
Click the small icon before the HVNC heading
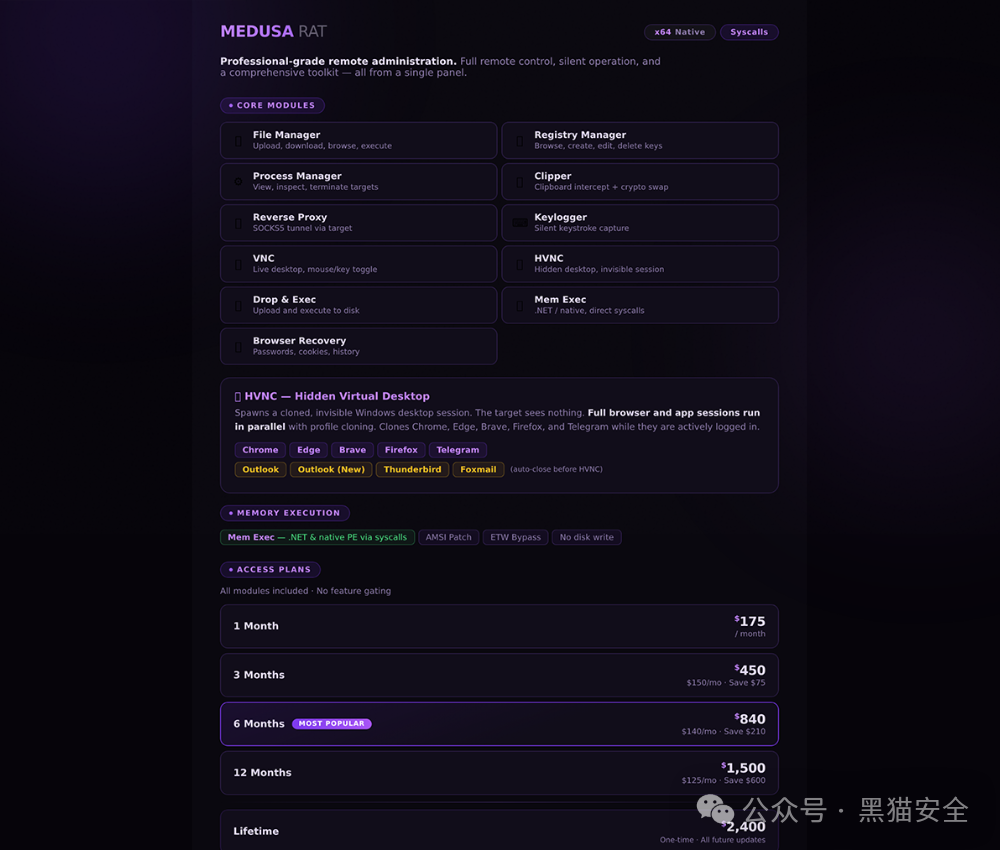tap(238, 397)
